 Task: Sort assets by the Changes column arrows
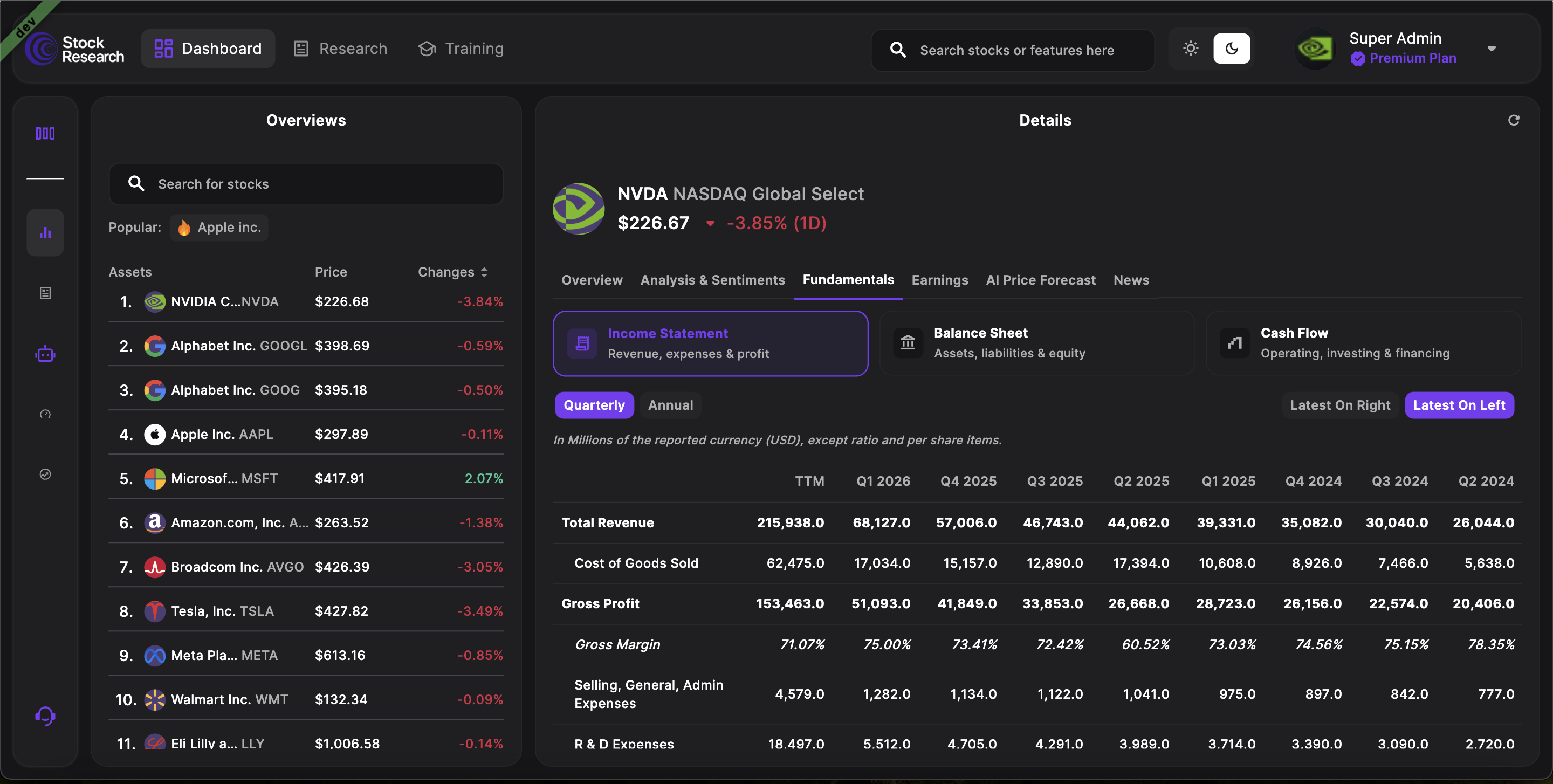tap(484, 272)
